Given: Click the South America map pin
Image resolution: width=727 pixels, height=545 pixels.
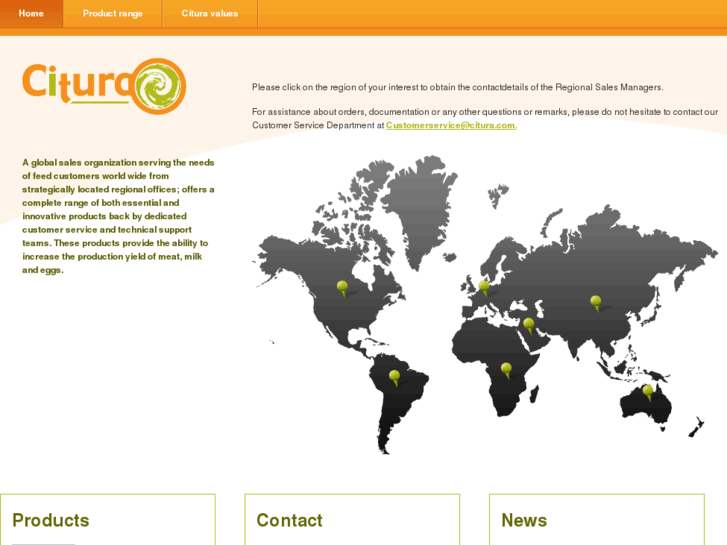Looking at the screenshot, I should click(394, 378).
